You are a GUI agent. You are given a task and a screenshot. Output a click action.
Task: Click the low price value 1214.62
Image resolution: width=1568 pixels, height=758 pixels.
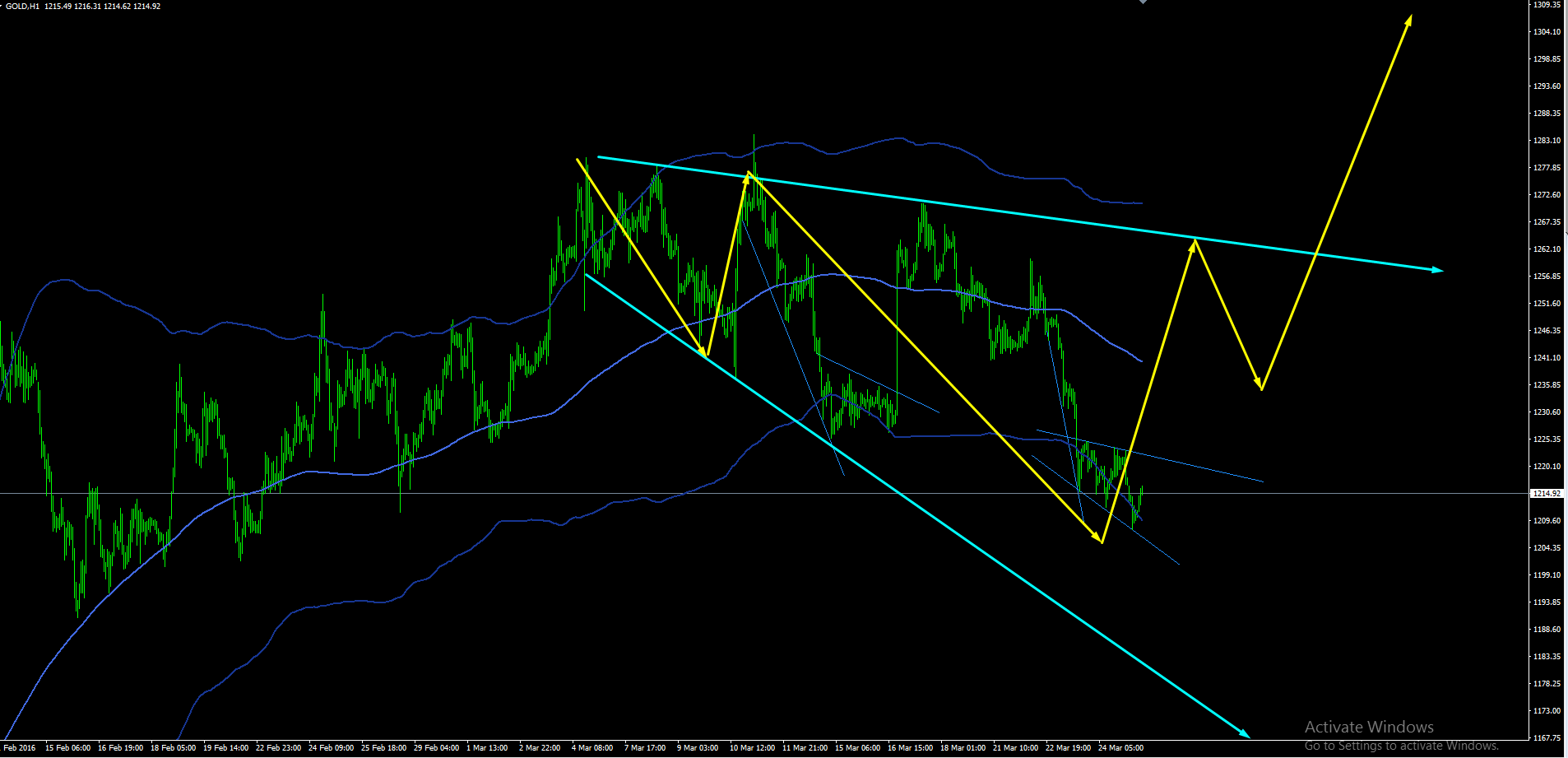pos(117,7)
